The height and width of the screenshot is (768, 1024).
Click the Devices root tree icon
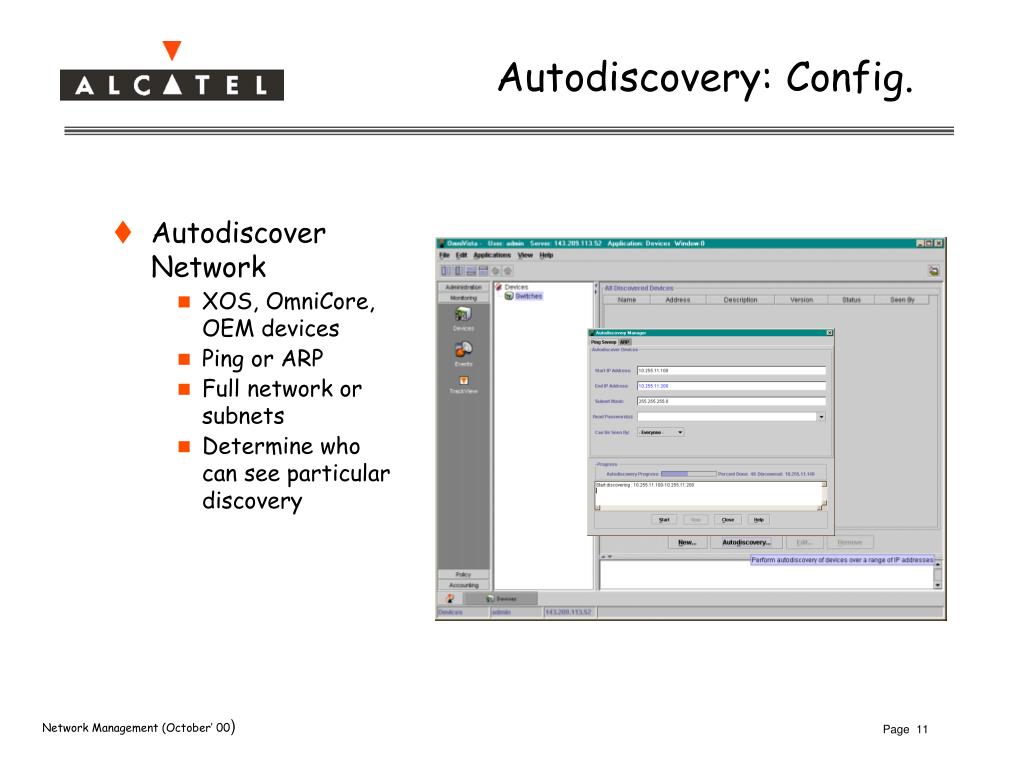pyautogui.click(x=499, y=287)
